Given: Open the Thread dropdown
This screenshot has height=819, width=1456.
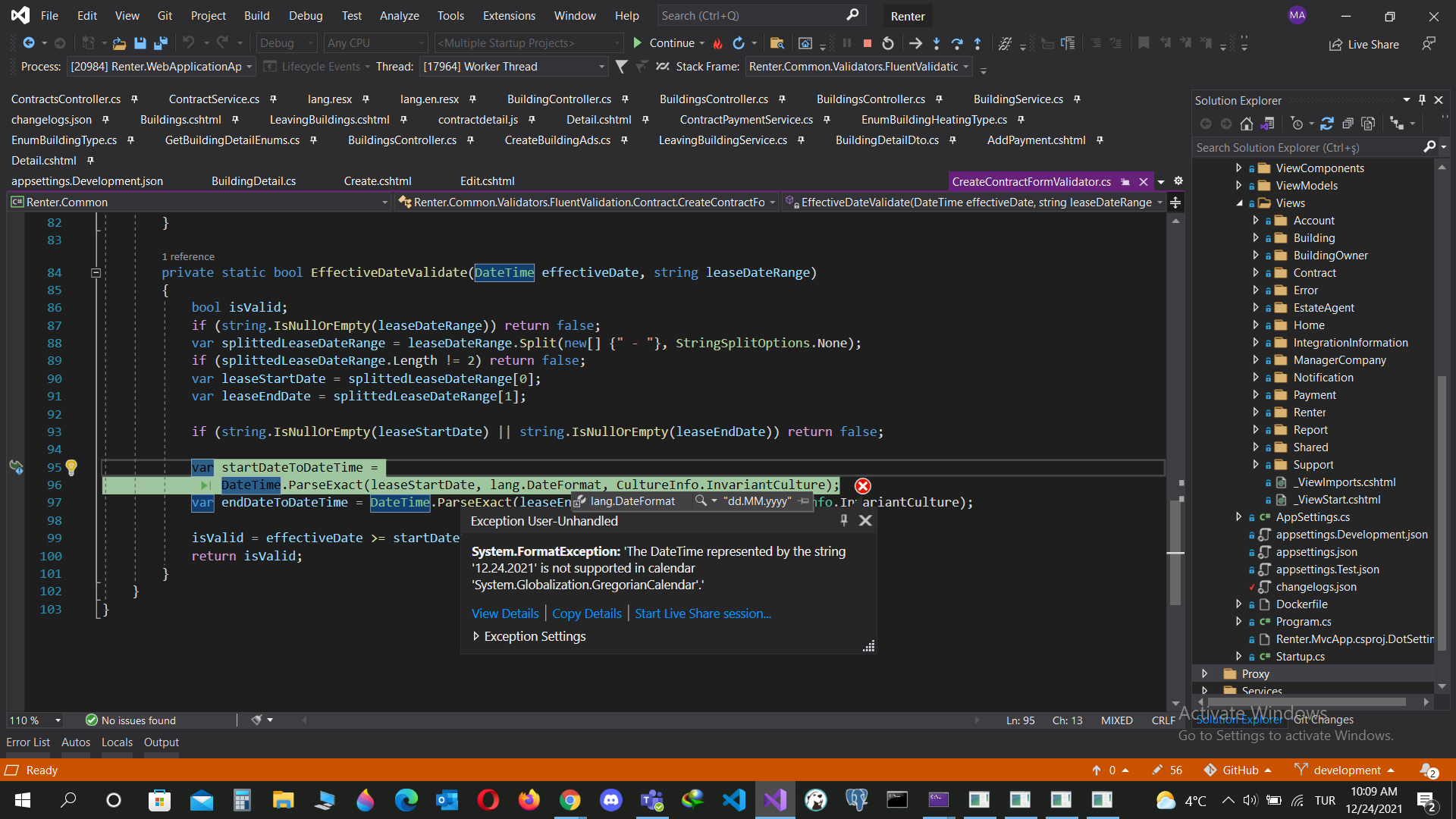Looking at the screenshot, I should tap(601, 67).
